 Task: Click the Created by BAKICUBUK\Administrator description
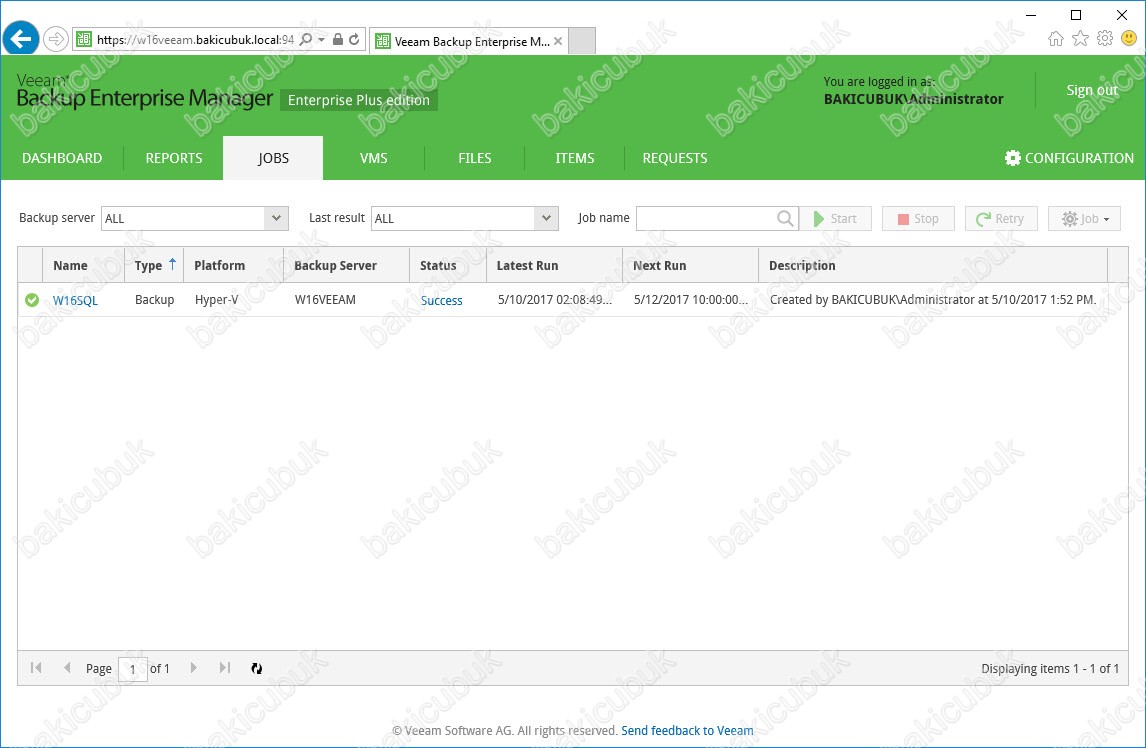[933, 300]
